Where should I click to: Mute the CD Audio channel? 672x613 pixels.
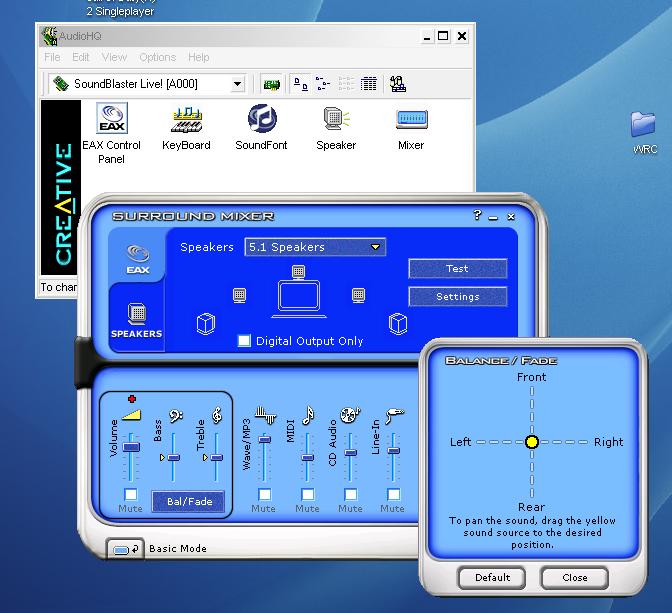351,494
